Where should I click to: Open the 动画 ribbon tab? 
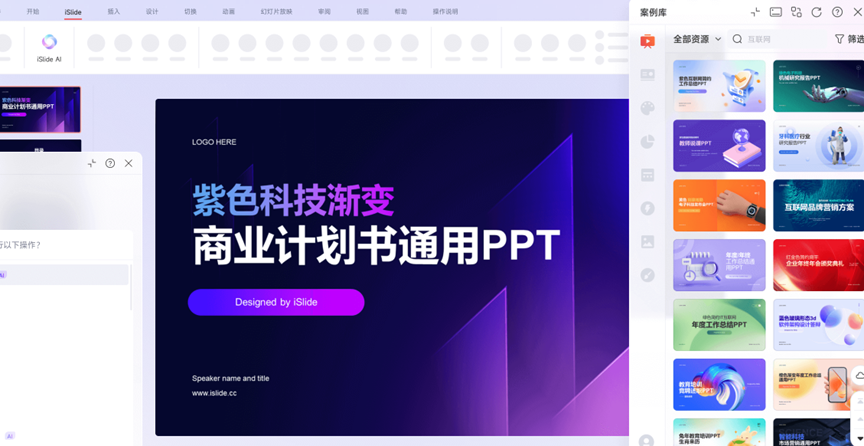click(x=229, y=12)
